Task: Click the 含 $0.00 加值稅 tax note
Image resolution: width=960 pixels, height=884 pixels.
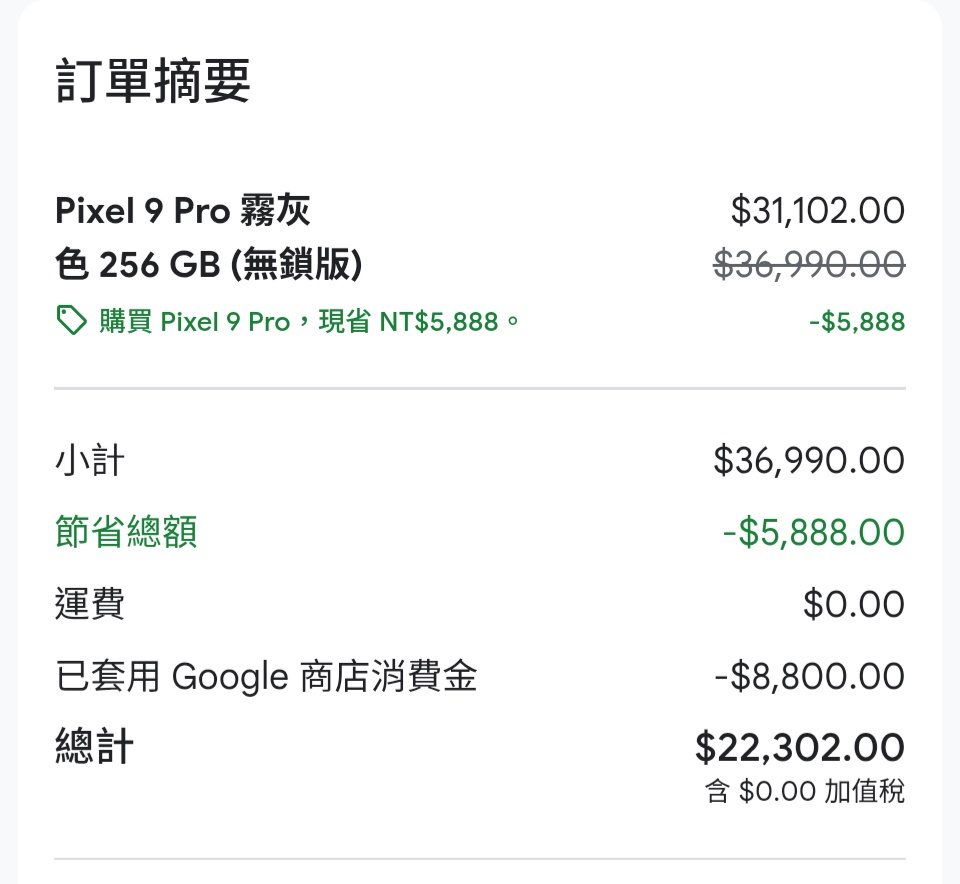Action: (804, 791)
